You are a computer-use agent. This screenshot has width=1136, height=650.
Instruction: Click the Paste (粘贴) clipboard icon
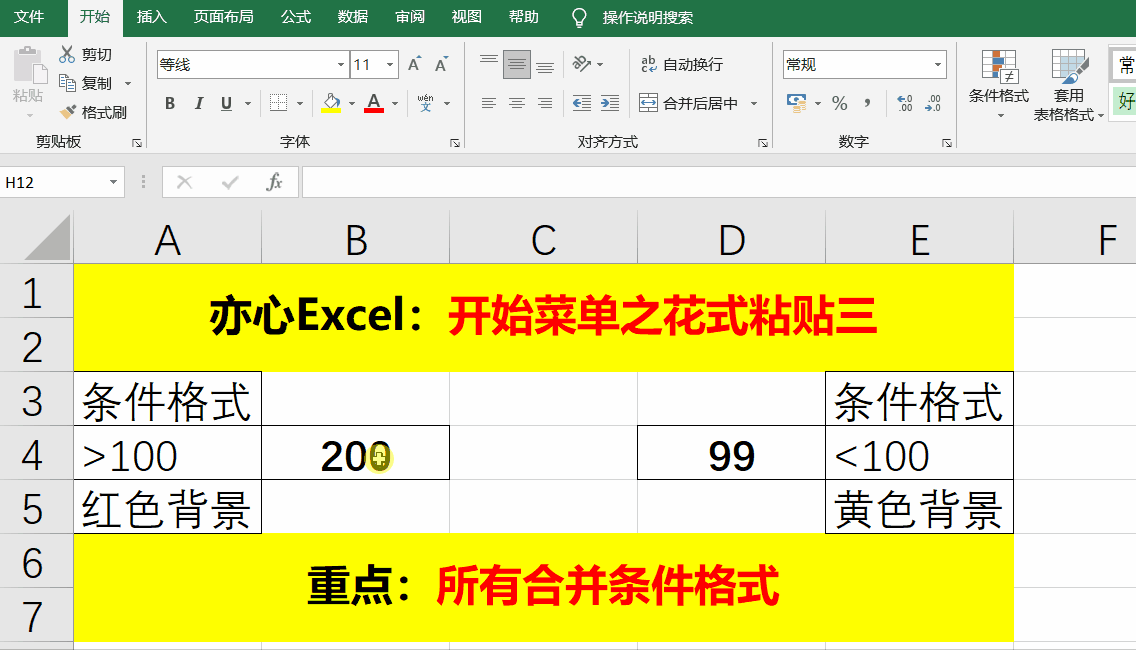tap(29, 67)
